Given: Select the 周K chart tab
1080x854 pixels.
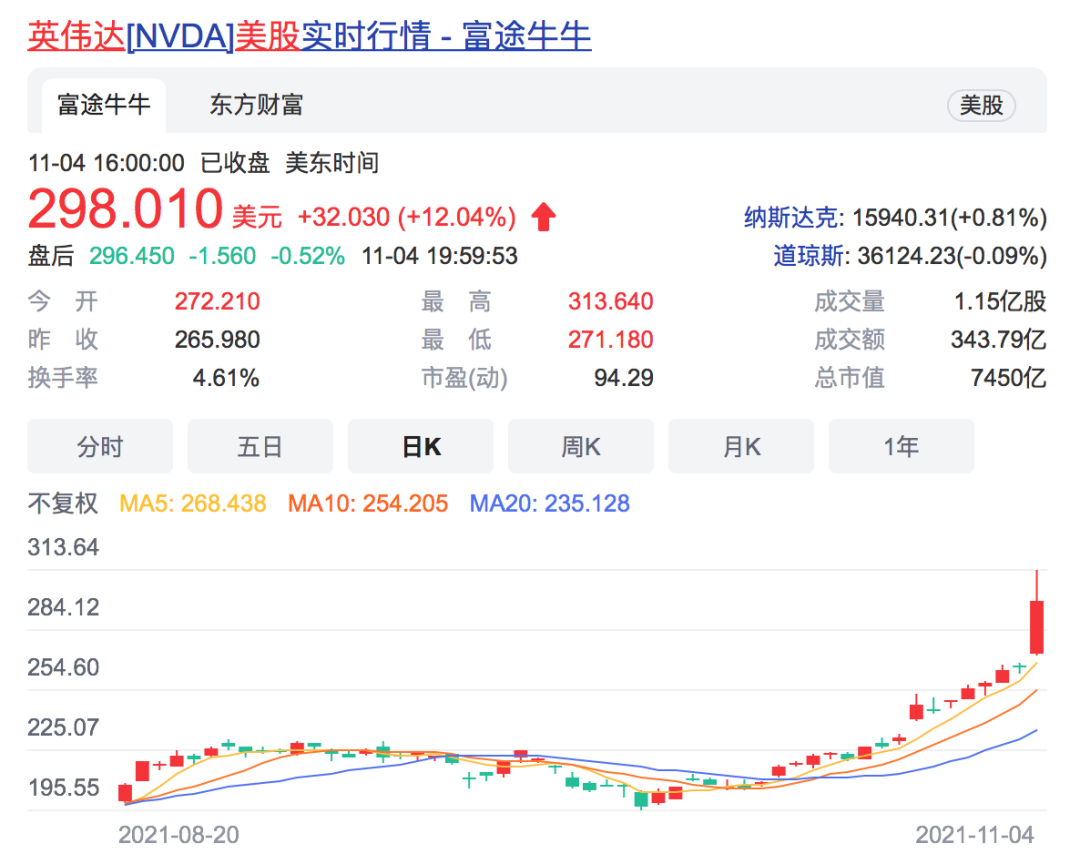Looking at the screenshot, I should coord(581,446).
